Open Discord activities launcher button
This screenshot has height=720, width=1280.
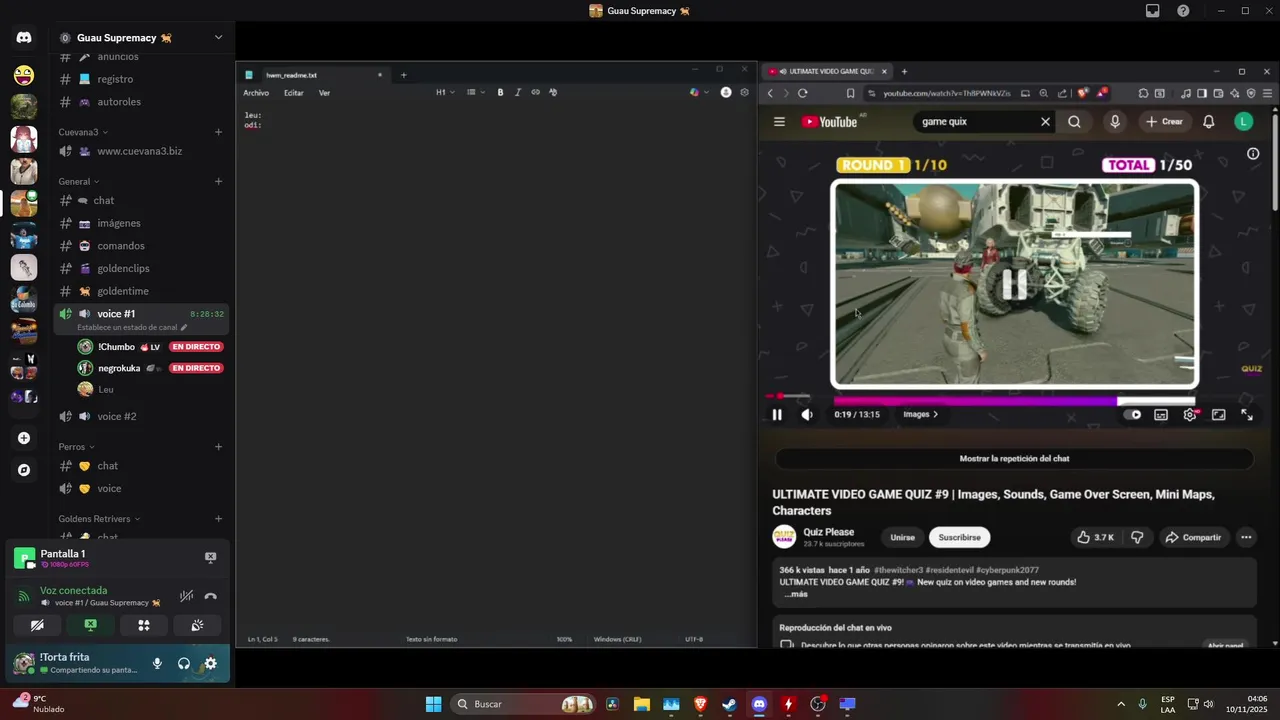[x=144, y=625]
